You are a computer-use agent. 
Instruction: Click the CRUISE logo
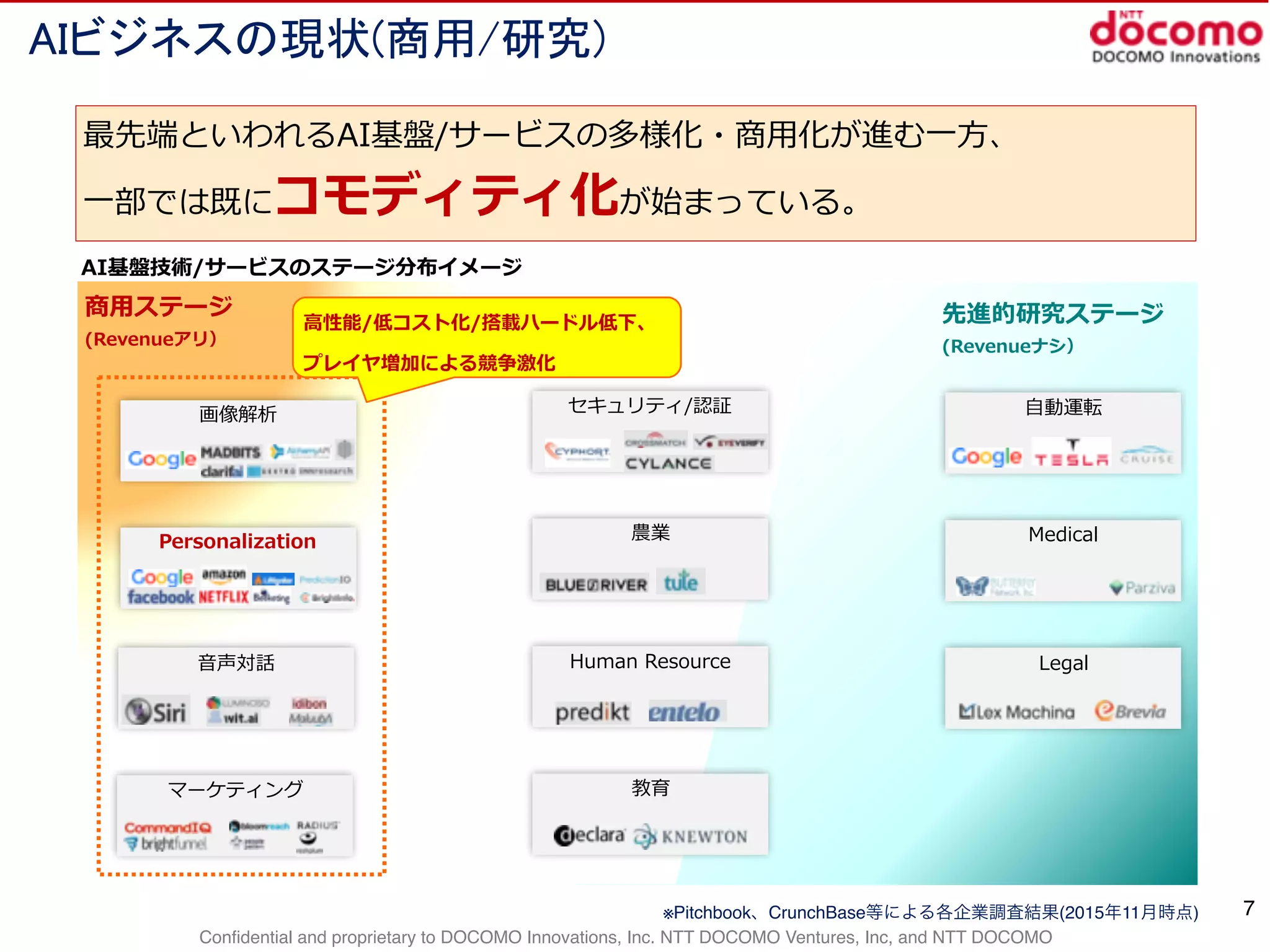(1147, 456)
